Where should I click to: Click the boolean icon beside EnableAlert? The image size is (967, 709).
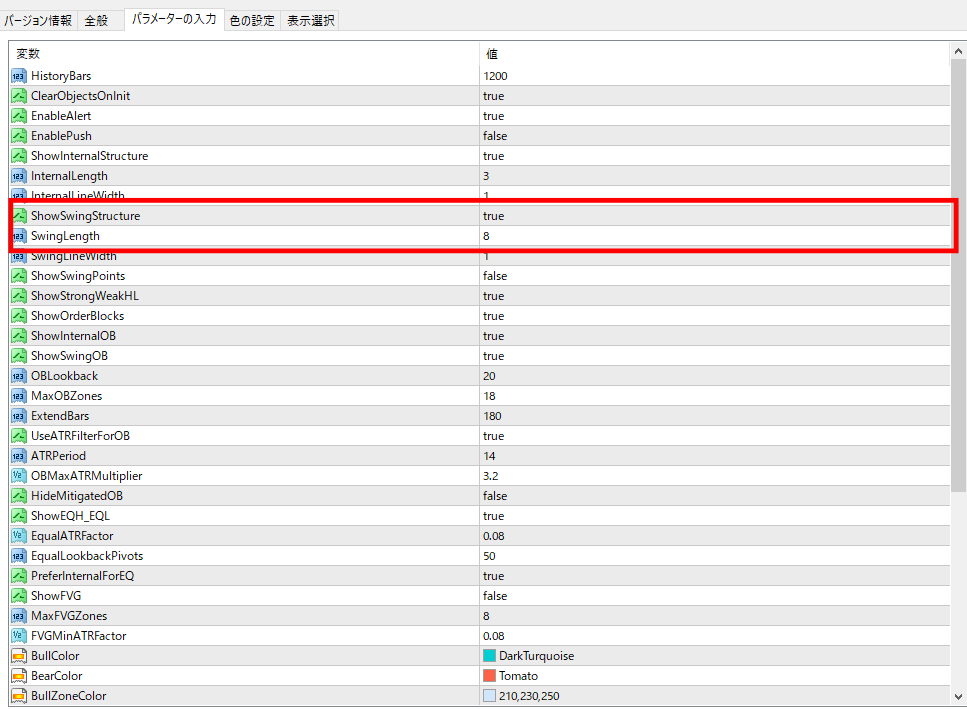(x=19, y=116)
